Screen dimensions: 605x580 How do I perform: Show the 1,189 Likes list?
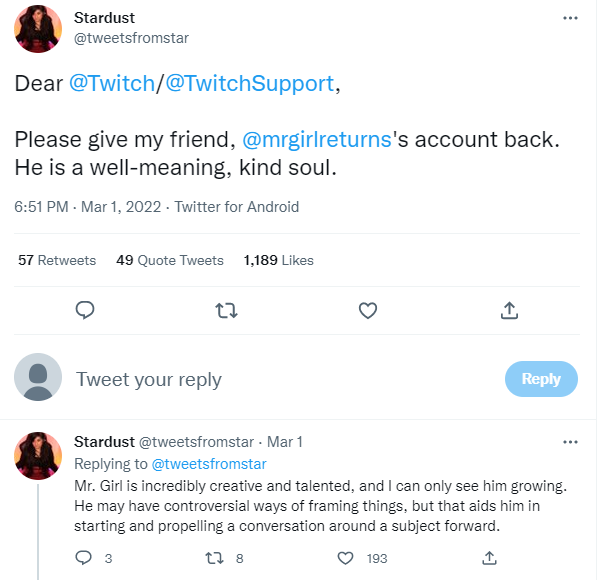click(278, 260)
